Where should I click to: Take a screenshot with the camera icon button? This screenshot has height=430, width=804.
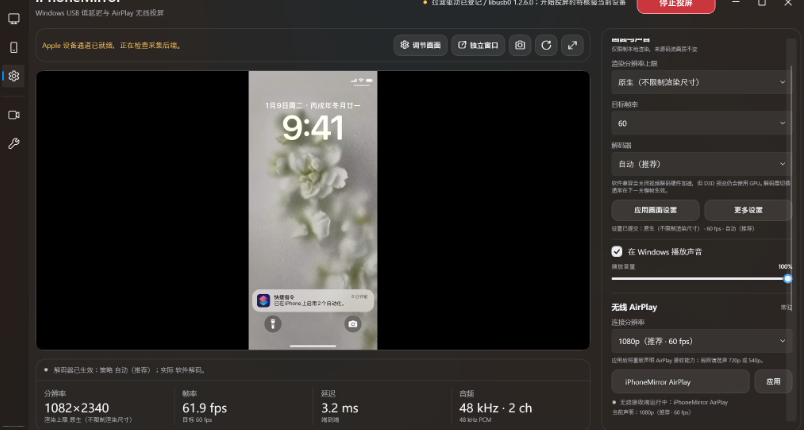520,45
